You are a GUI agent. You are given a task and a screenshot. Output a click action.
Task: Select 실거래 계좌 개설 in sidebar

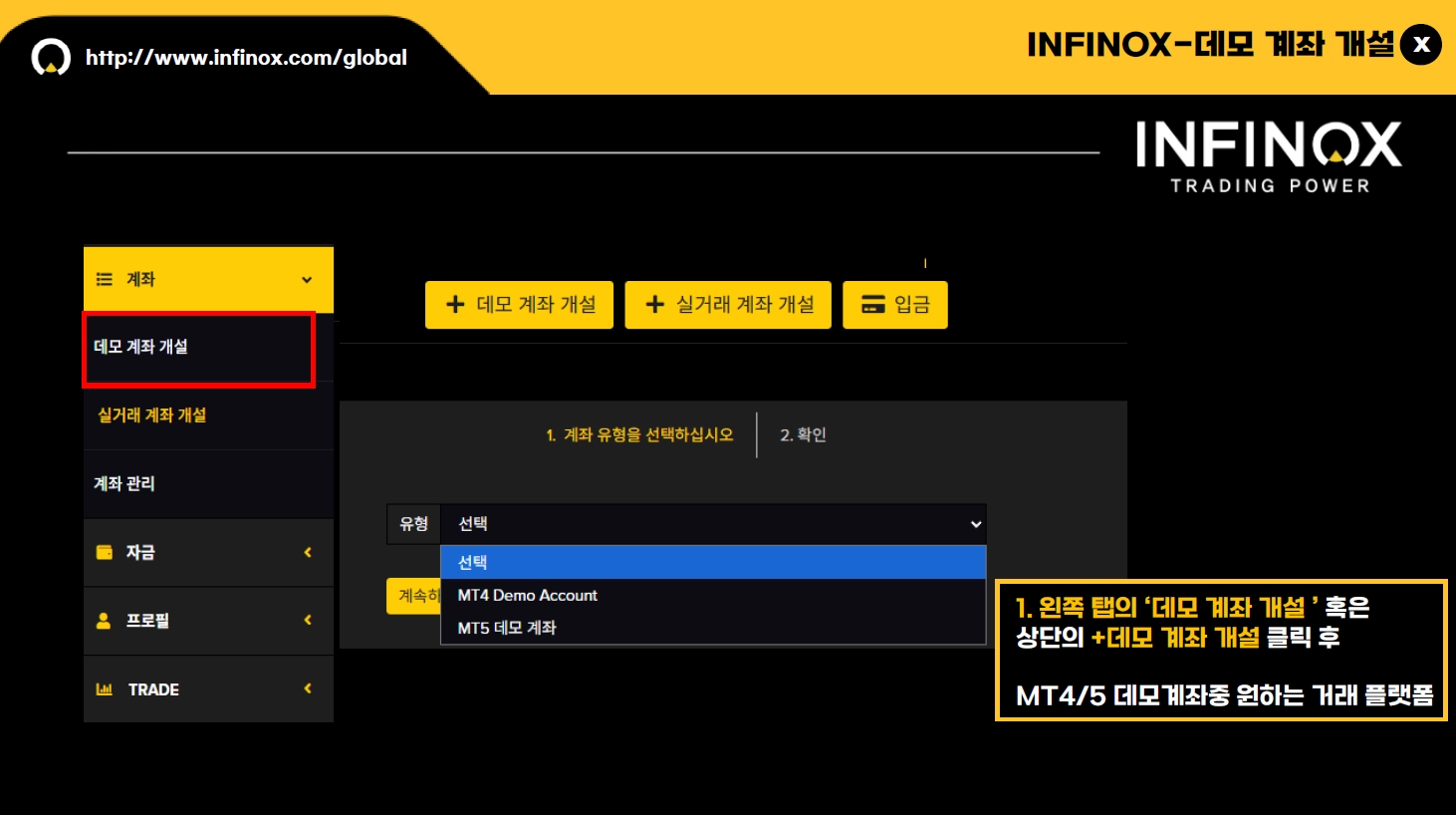pyautogui.click(x=208, y=415)
